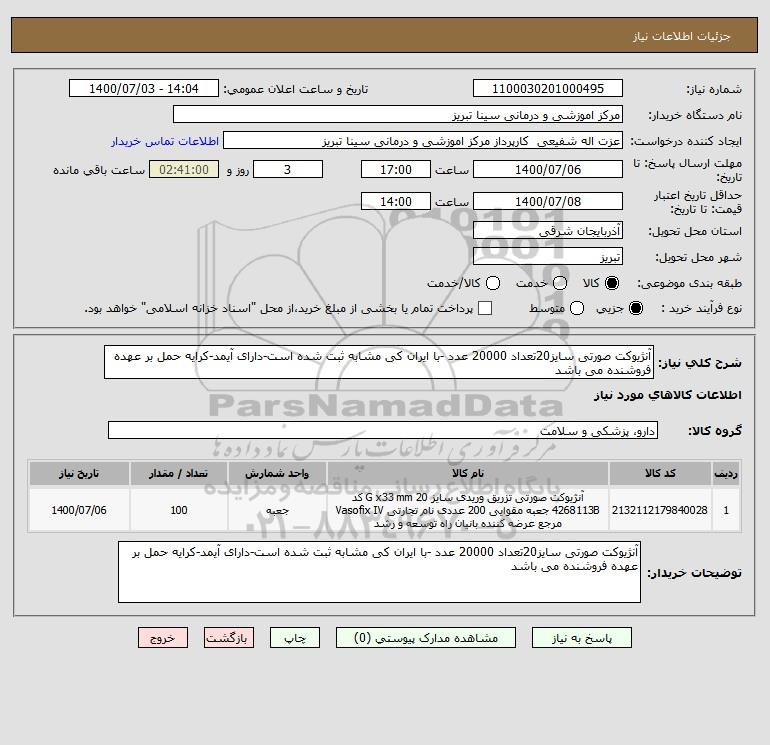This screenshot has height=745, width=770.
Task: Click the remaining days field showing 3
Action: pyautogui.click(x=287, y=169)
